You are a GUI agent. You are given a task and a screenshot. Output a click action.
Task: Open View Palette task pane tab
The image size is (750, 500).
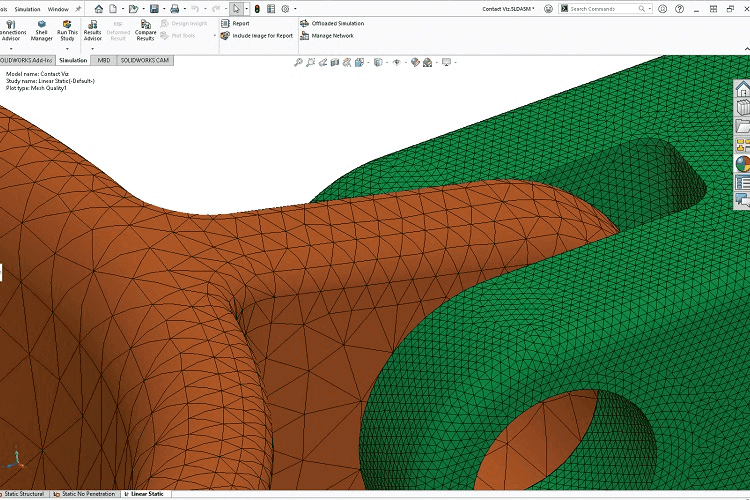coord(742,145)
